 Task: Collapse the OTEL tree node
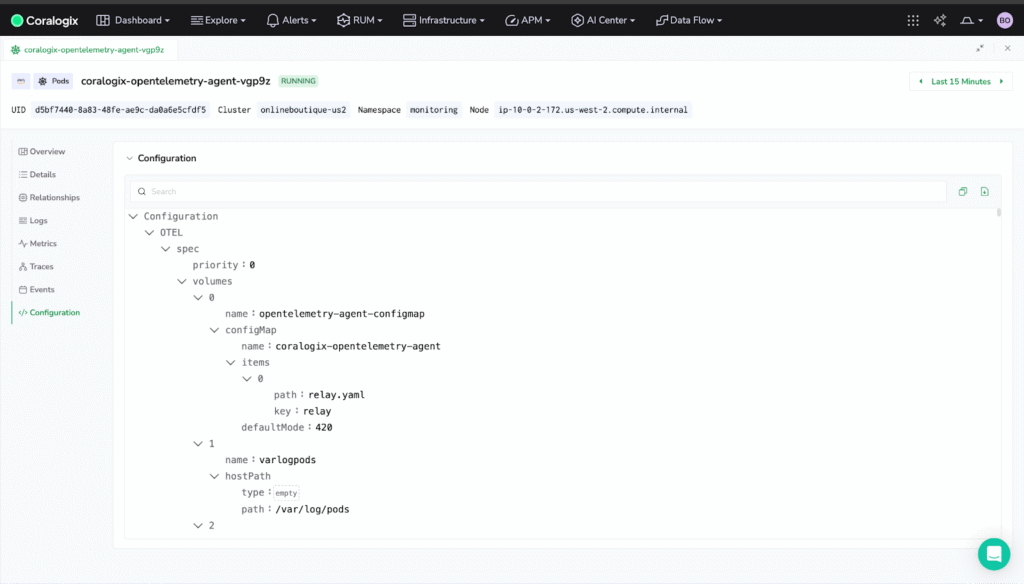pyautogui.click(x=150, y=233)
